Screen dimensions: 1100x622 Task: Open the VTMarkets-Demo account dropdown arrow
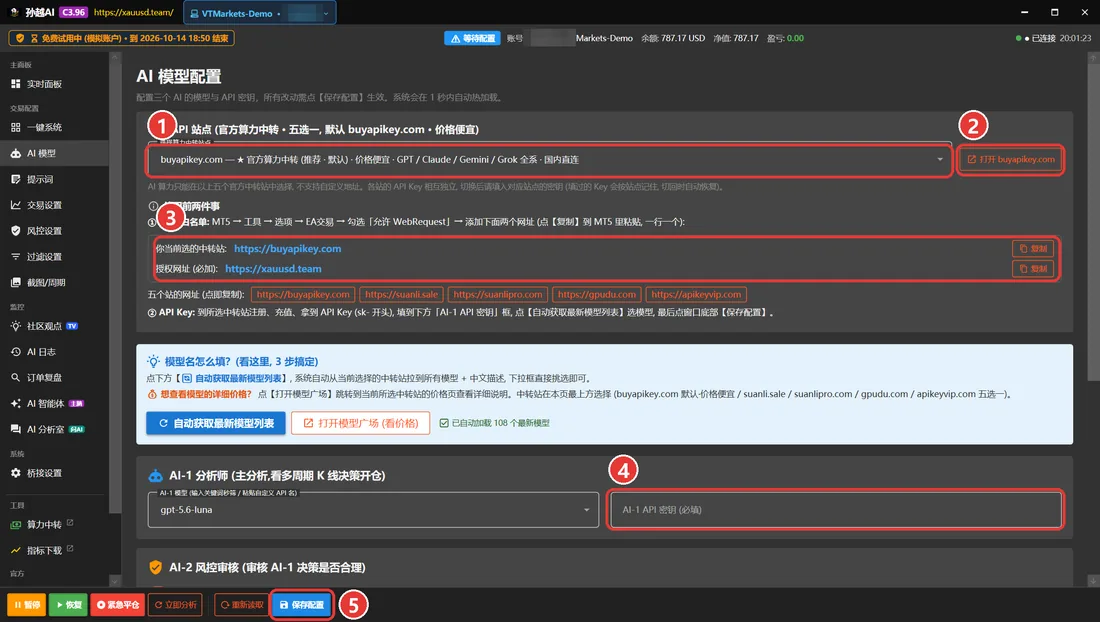326,13
